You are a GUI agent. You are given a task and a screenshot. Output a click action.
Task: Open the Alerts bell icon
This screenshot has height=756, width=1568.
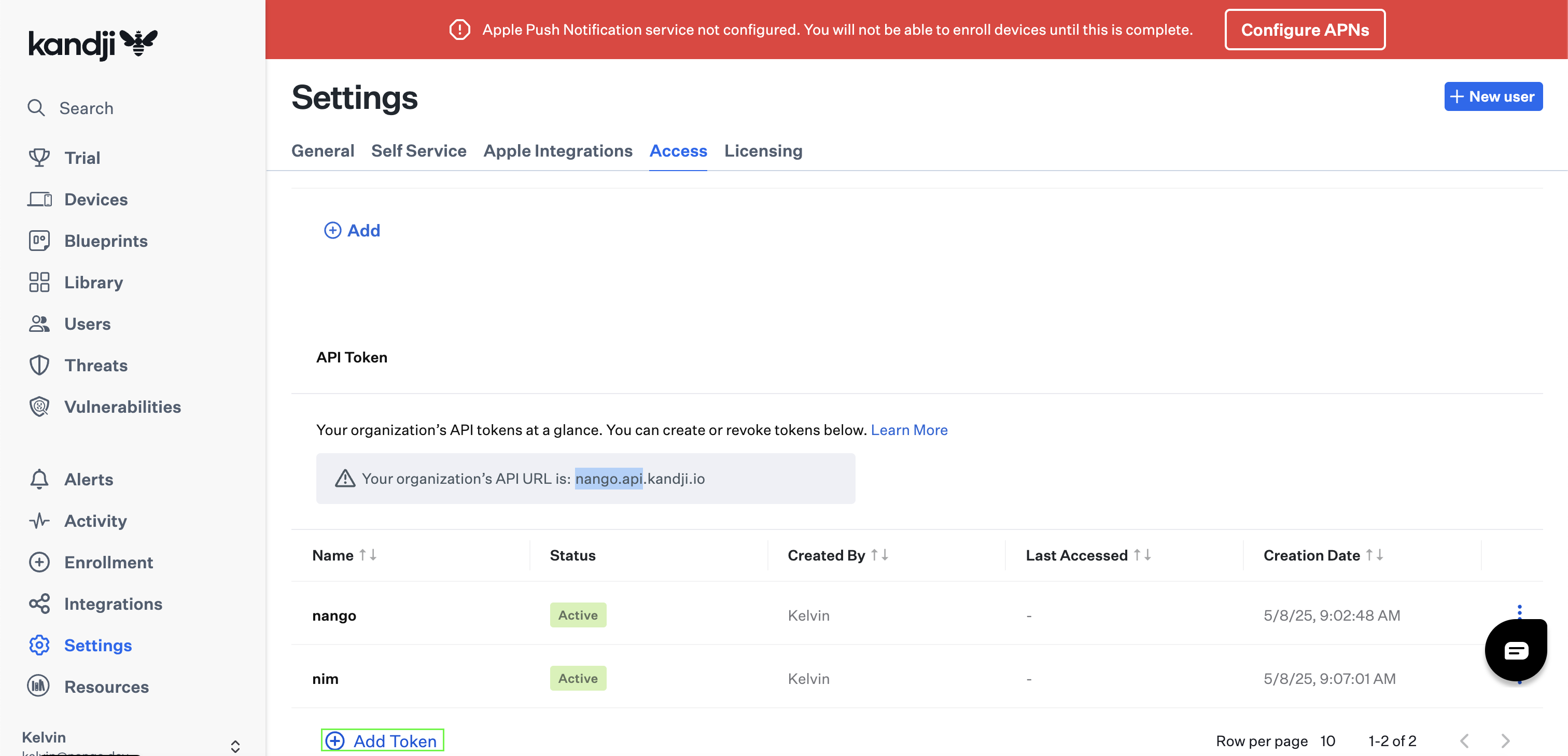point(39,479)
